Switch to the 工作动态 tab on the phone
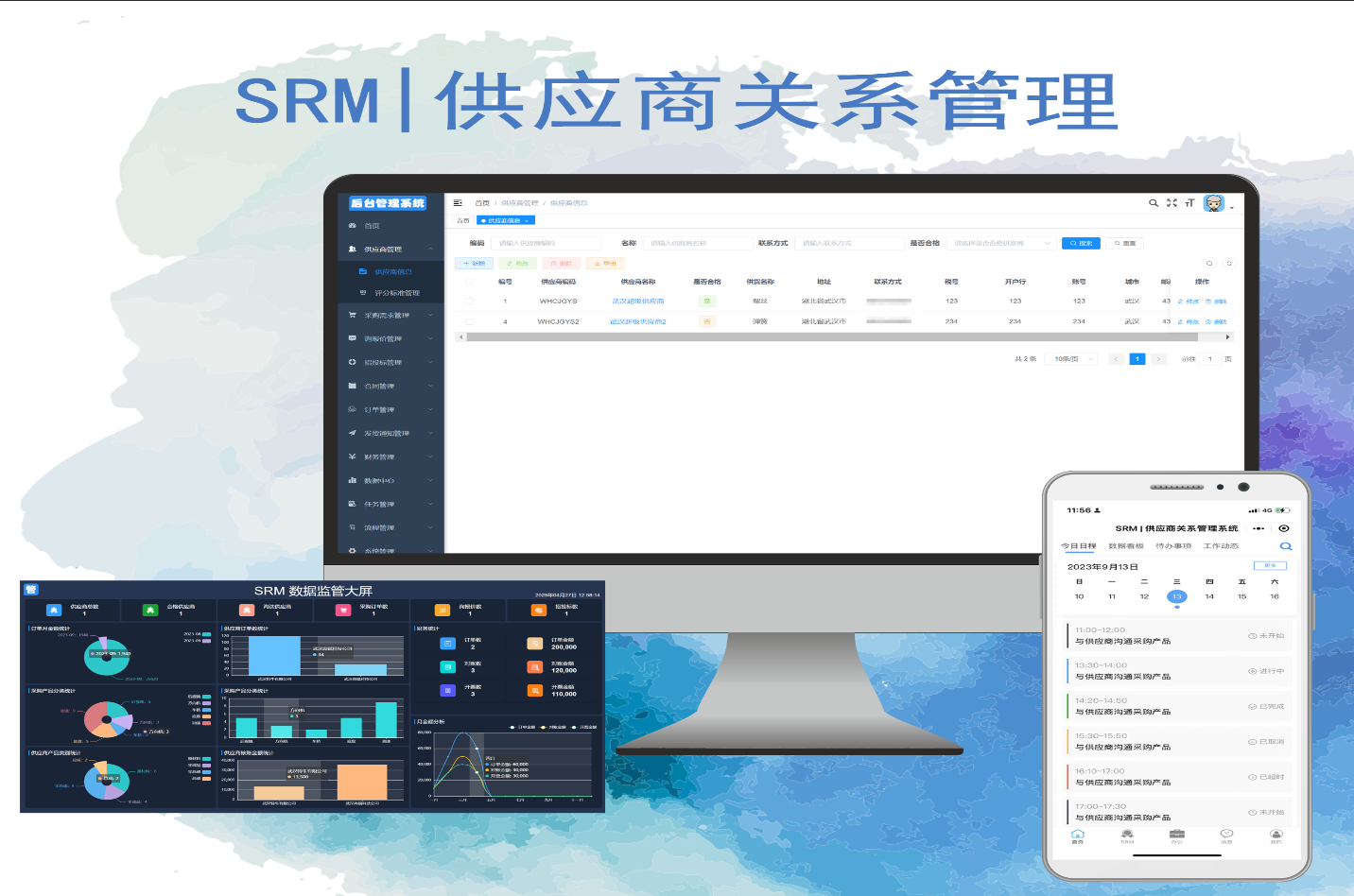Image resolution: width=1354 pixels, height=896 pixels. click(x=1221, y=546)
